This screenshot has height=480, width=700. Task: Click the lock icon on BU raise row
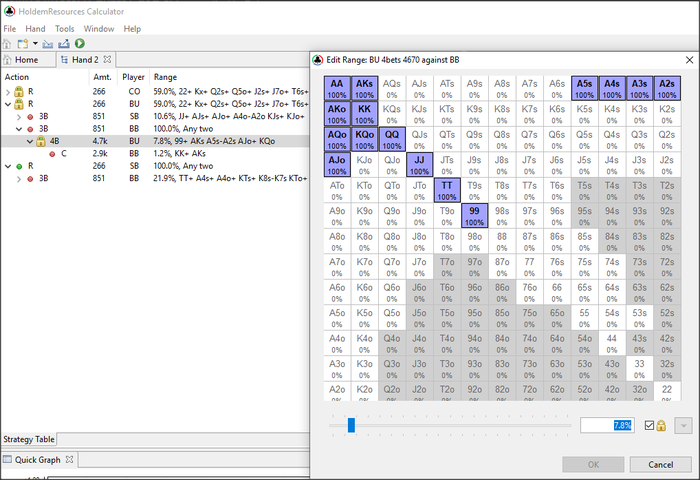tap(19, 104)
